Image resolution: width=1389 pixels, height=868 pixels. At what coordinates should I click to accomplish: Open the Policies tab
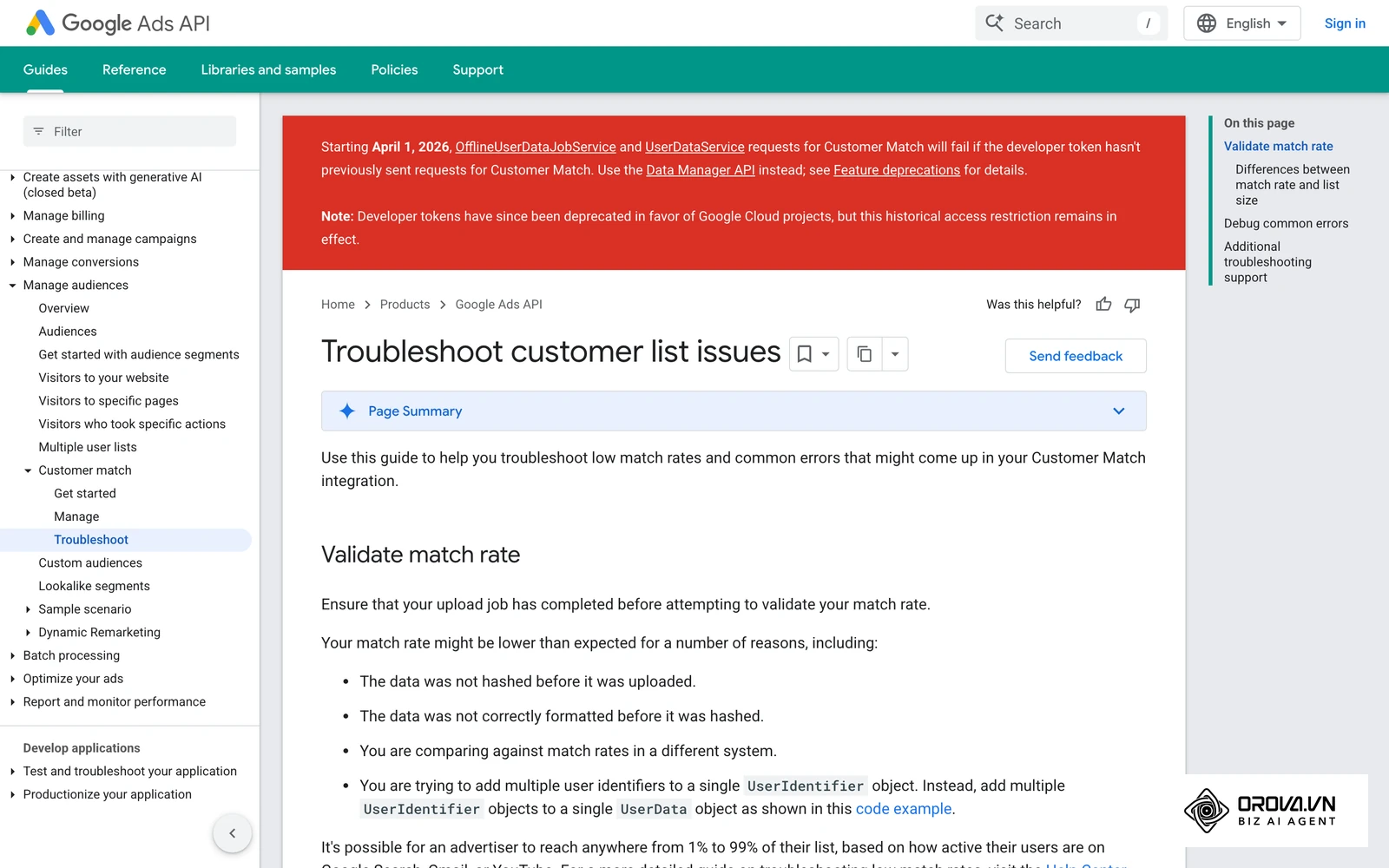[394, 69]
